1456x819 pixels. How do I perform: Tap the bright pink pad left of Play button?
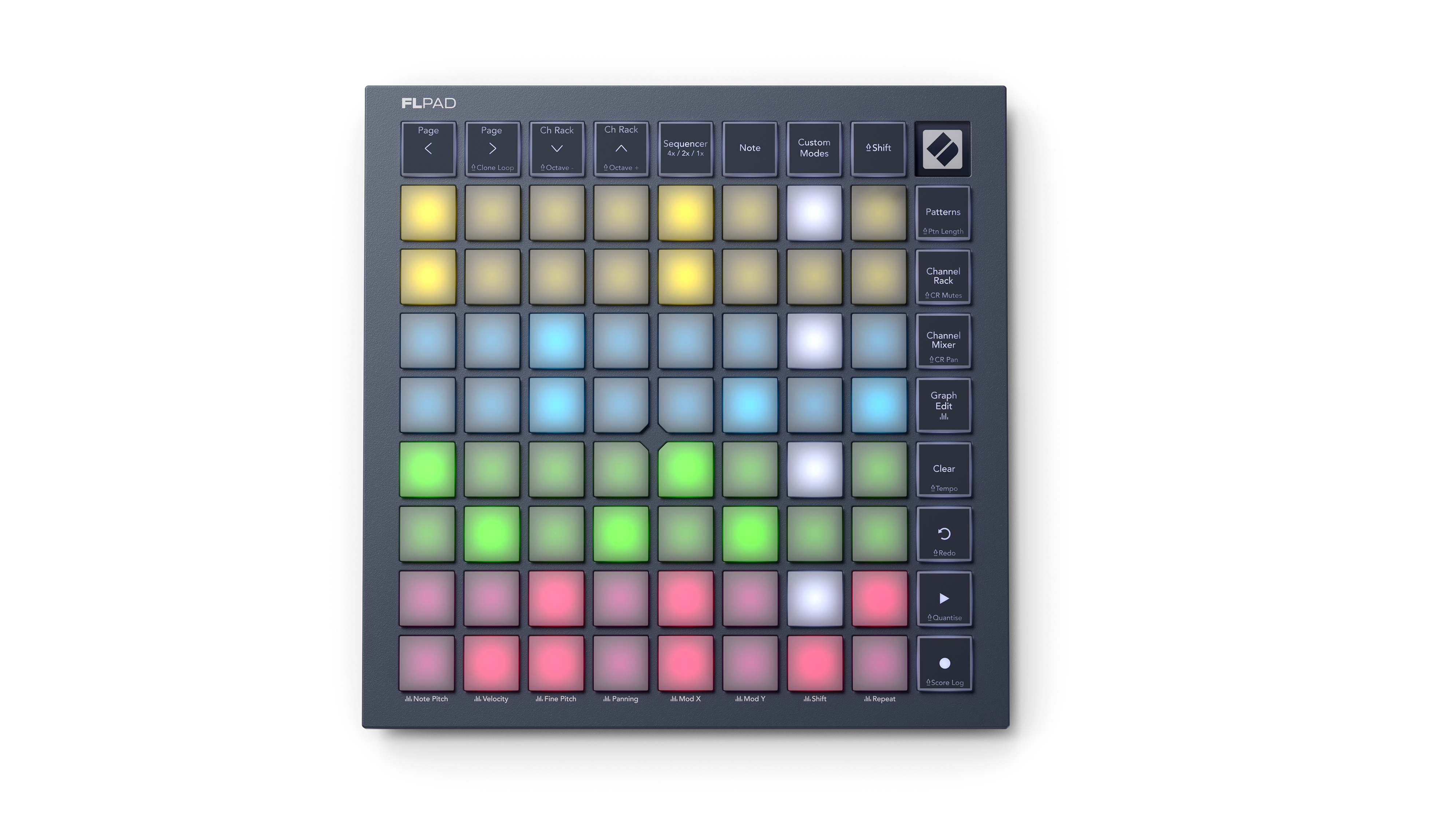[x=879, y=598]
